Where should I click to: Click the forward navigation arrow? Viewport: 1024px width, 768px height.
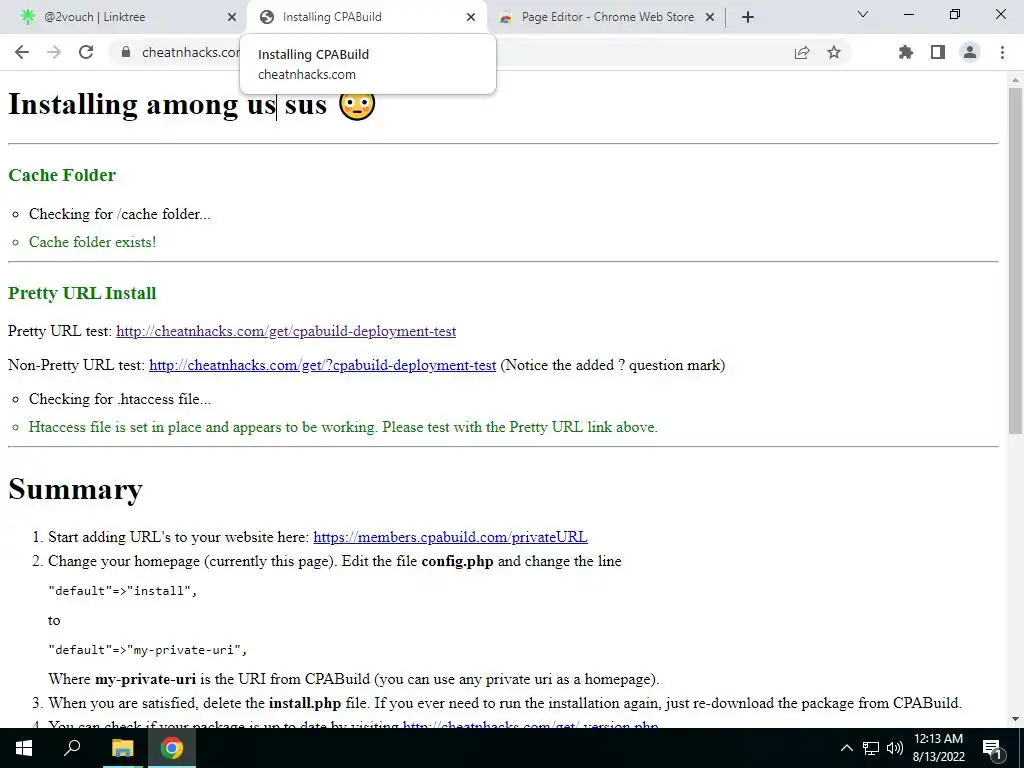point(54,52)
